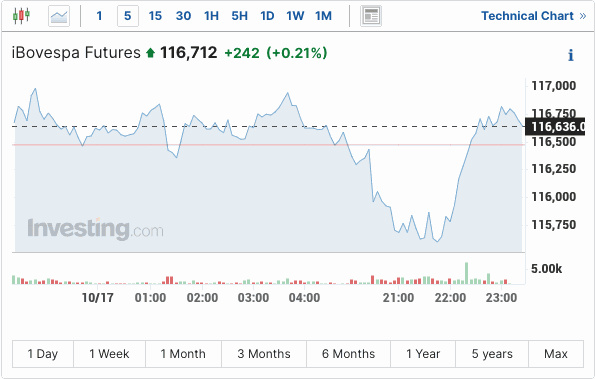
Task: Click the 116,712 price value
Action: [x=189, y=53]
